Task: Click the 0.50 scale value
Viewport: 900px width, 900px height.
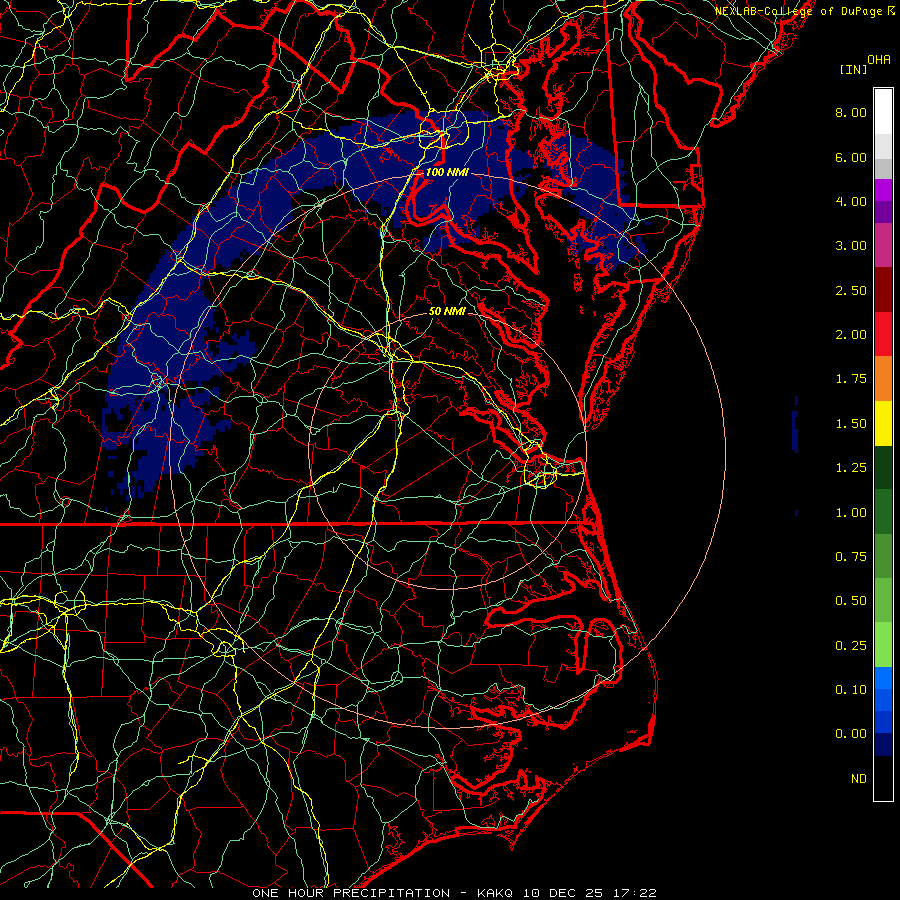Action: 851,601
